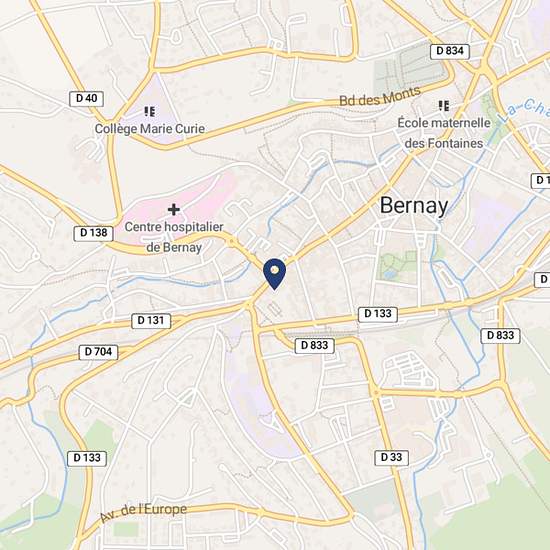The height and width of the screenshot is (550, 550).
Task: Select the D 833 shield below D 133
Action: (315, 346)
